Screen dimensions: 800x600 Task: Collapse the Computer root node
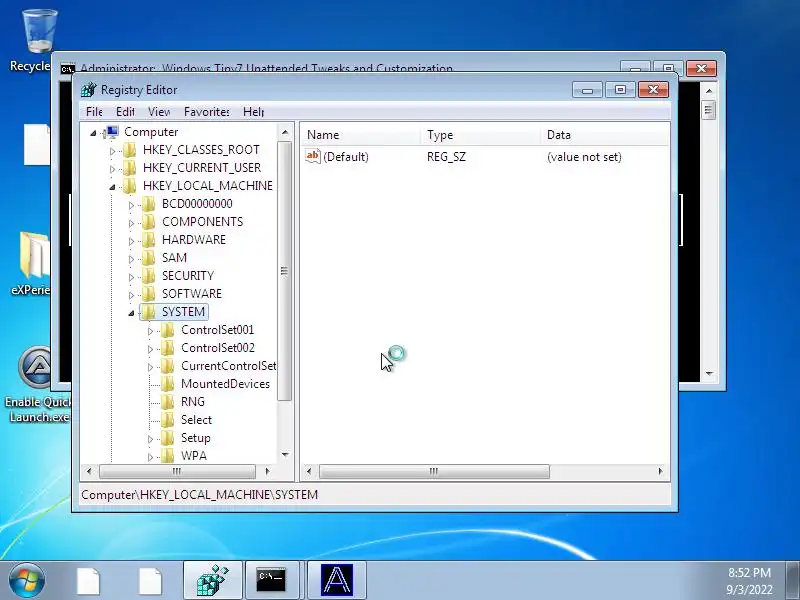(x=93, y=133)
